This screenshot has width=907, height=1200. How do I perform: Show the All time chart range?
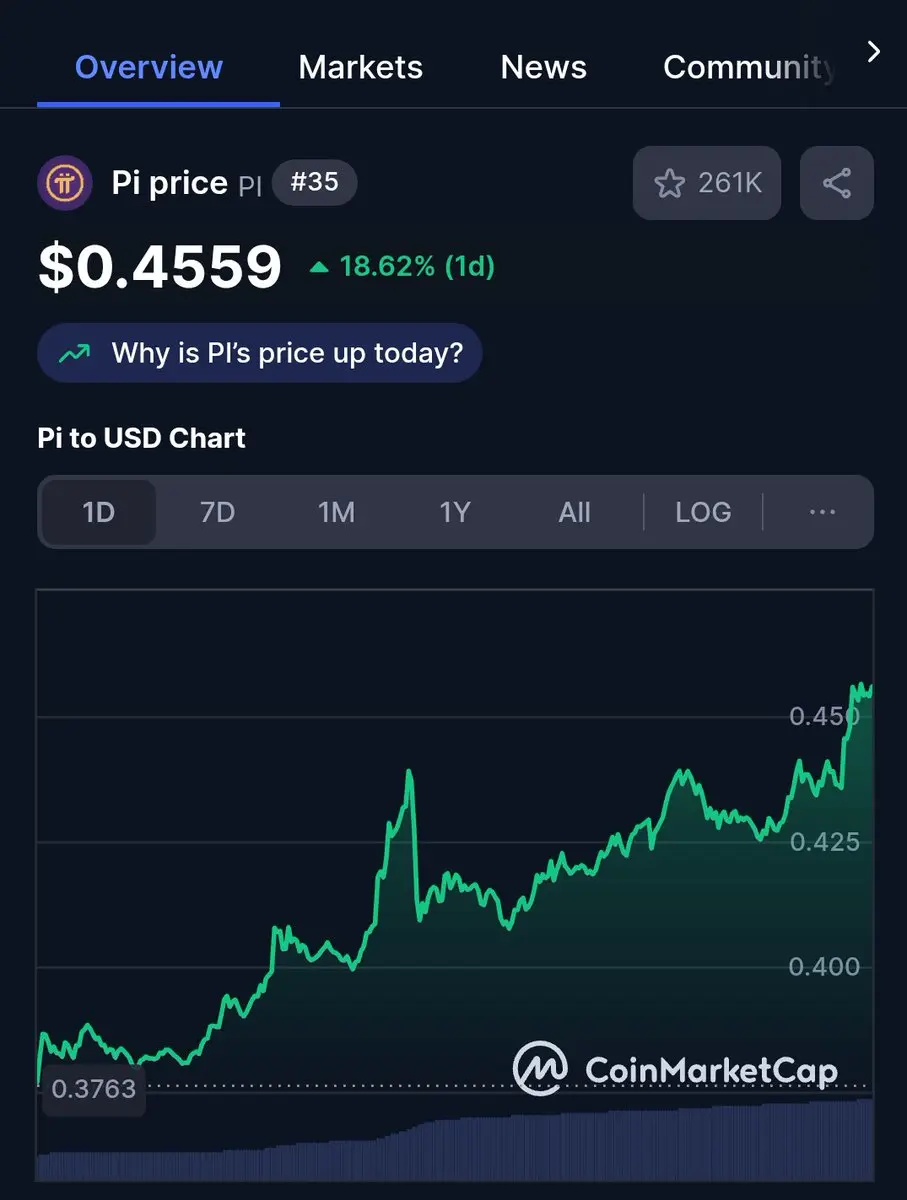[x=574, y=512]
